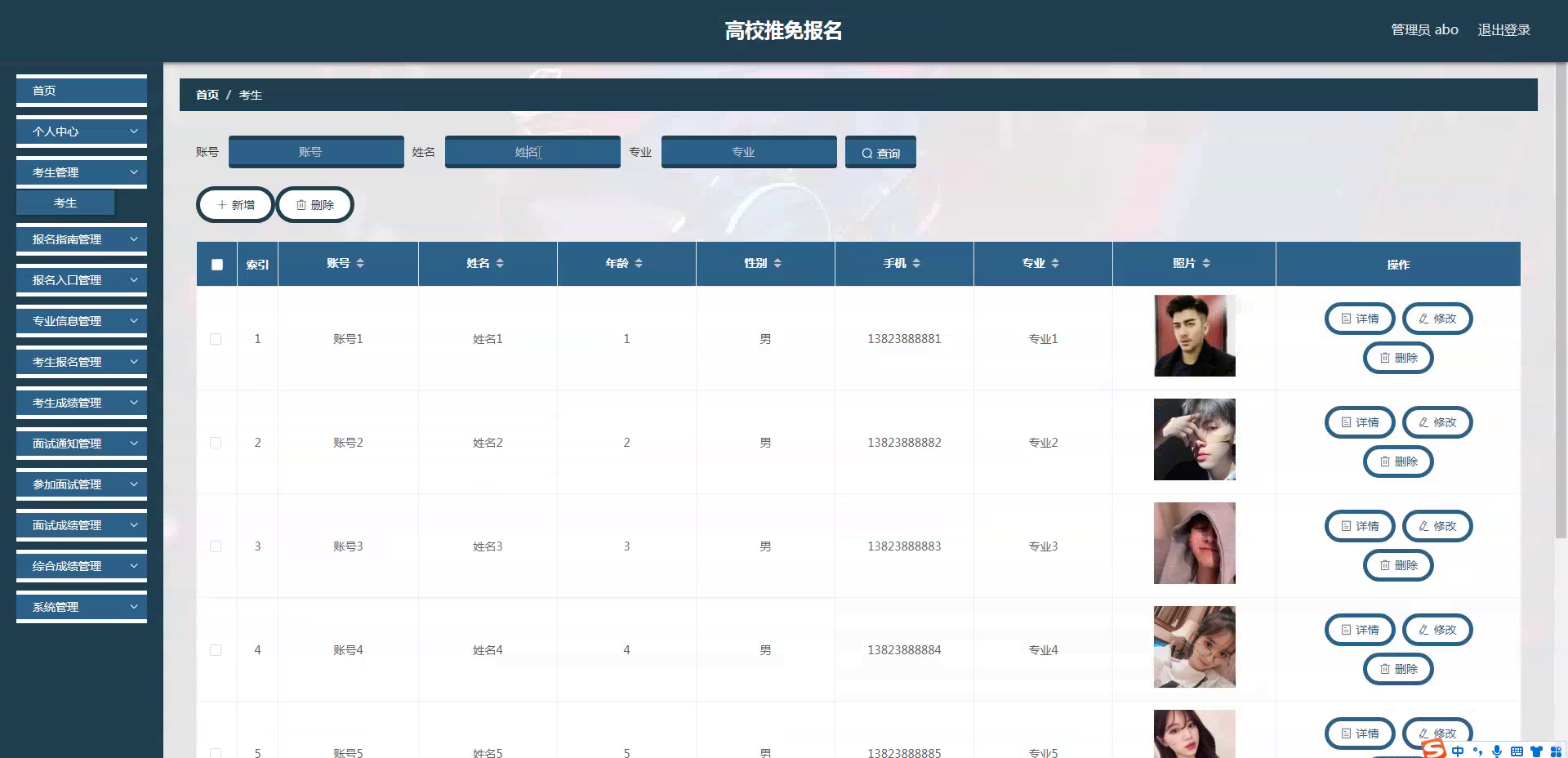
Task: Open 首页 in the sidebar
Action: [82, 91]
